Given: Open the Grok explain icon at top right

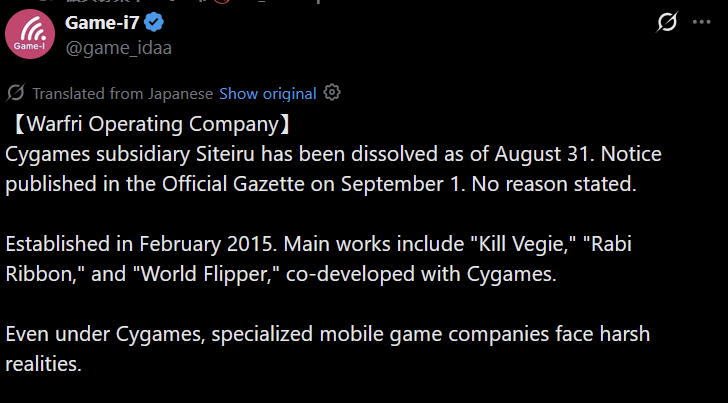Looking at the screenshot, I should point(667,22).
